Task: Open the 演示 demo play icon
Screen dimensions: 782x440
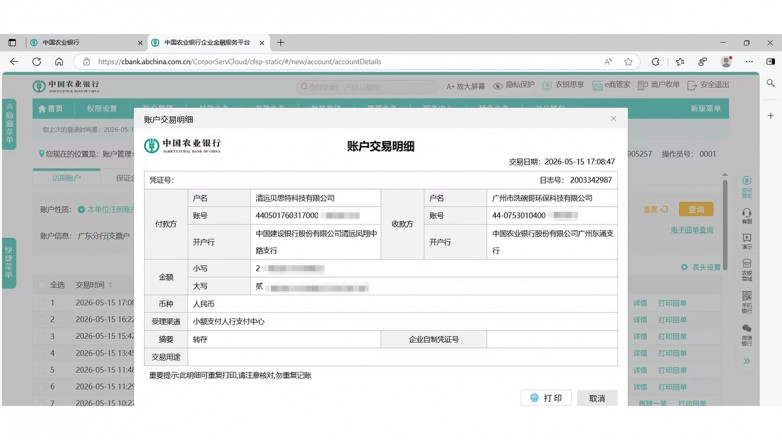Action: coord(747,241)
